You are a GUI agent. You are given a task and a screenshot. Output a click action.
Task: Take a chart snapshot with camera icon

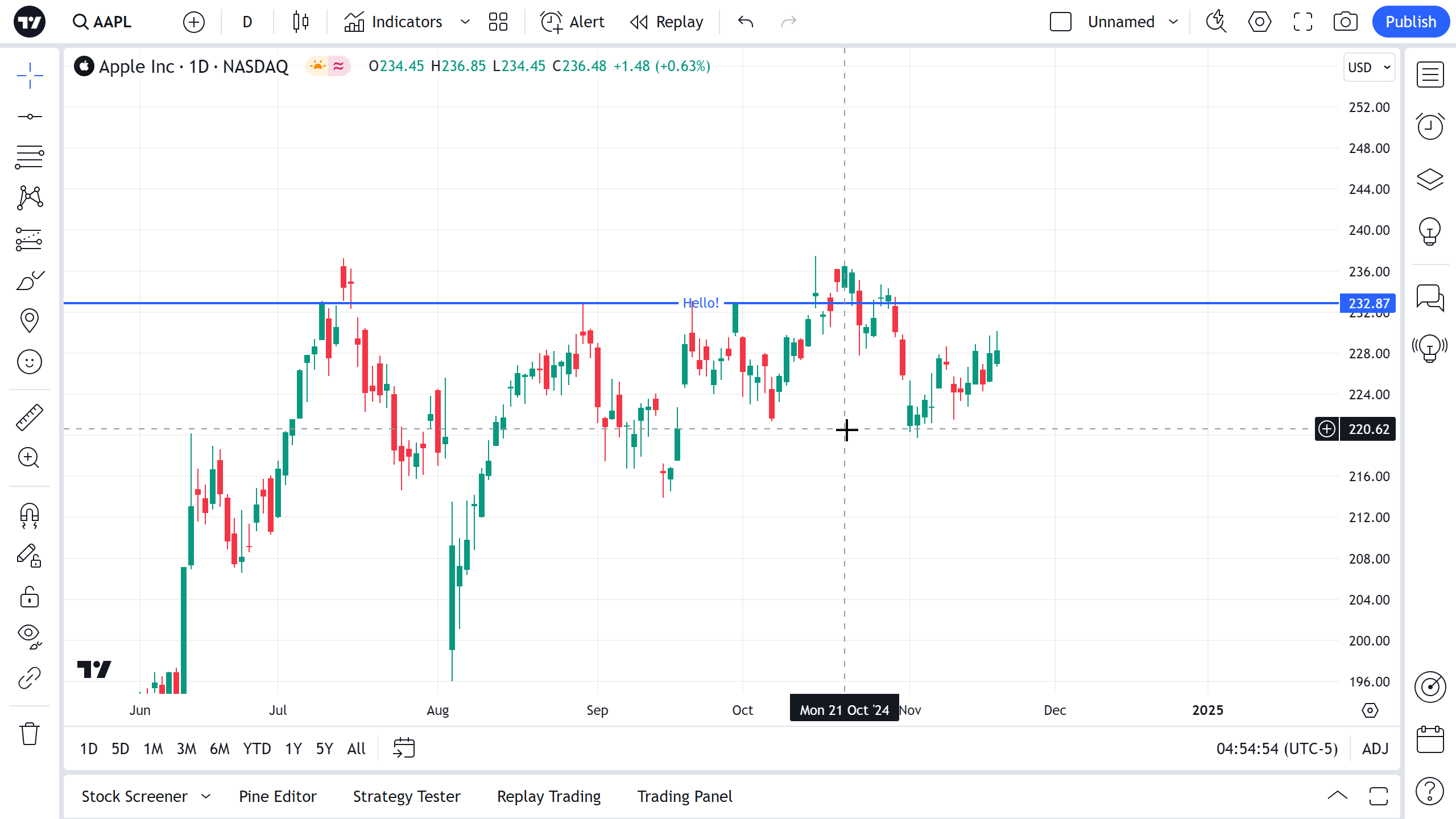[1345, 22]
